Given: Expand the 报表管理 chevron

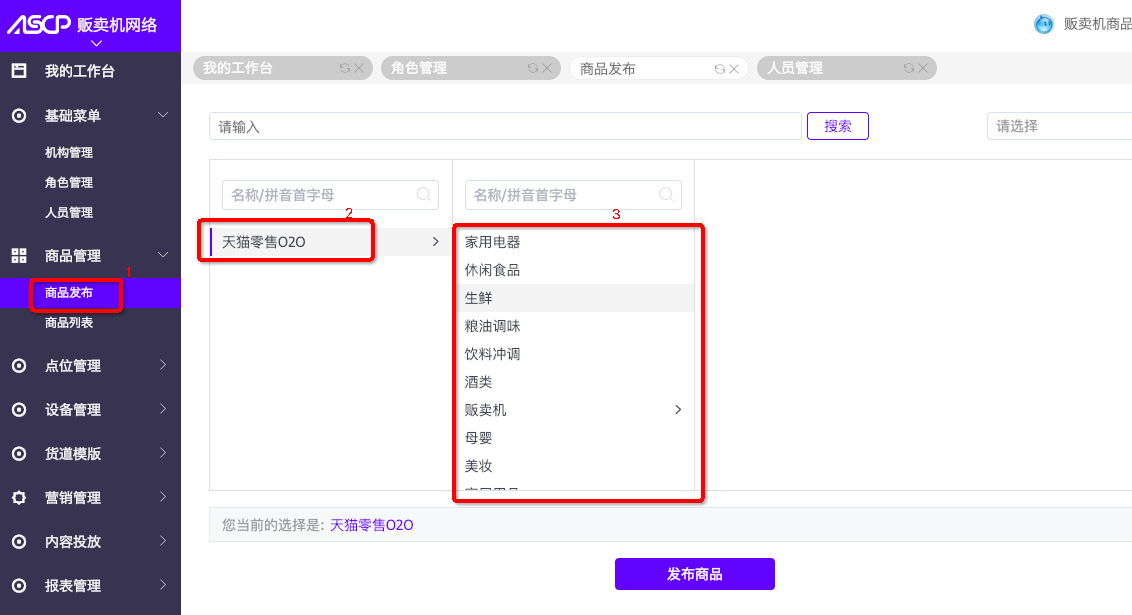Looking at the screenshot, I should [163, 585].
